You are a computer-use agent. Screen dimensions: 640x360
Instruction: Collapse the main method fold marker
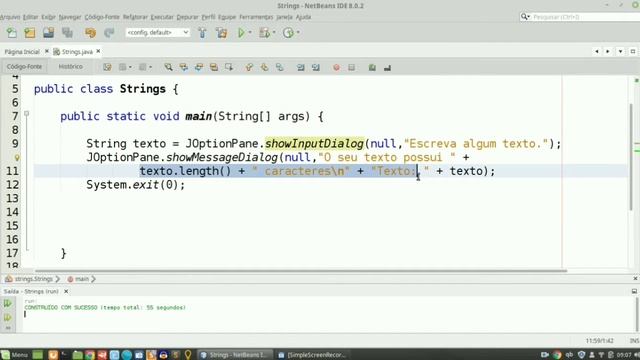tap(27, 113)
